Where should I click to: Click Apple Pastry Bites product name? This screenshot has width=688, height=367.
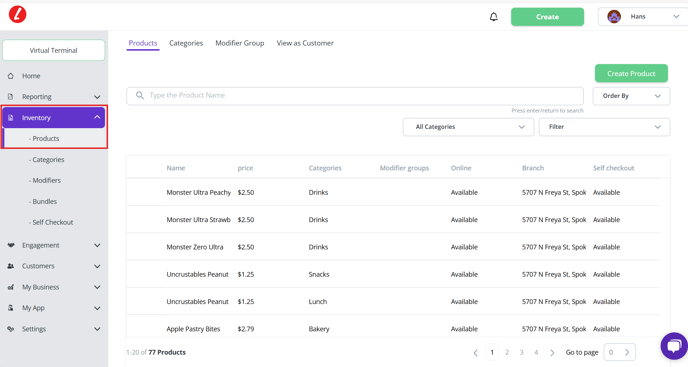(x=193, y=329)
